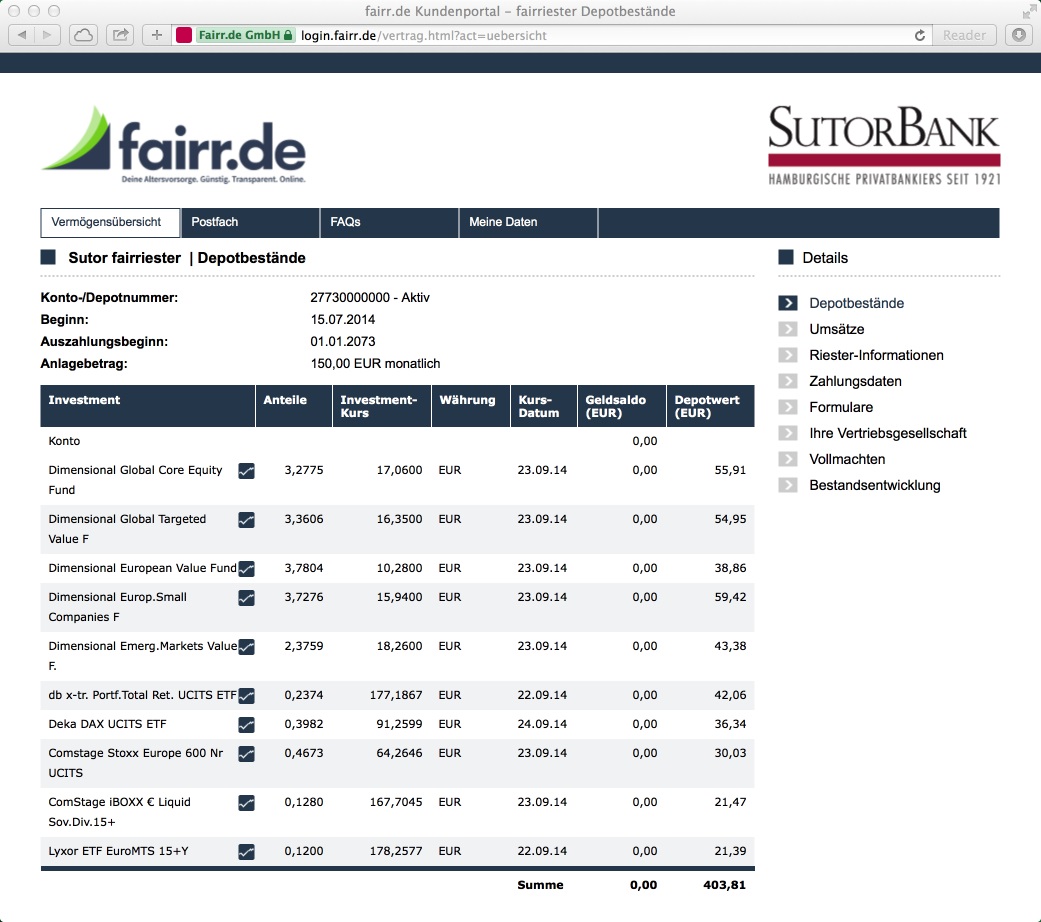Click the arrow icon beside Umsätze
Viewport: 1041px width, 922px height.
[x=787, y=329]
